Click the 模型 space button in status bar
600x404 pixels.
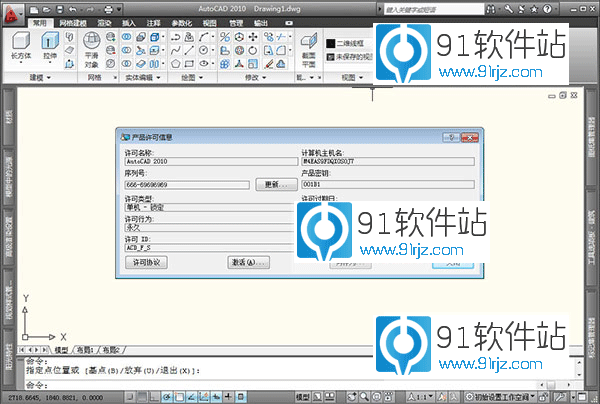(x=303, y=397)
